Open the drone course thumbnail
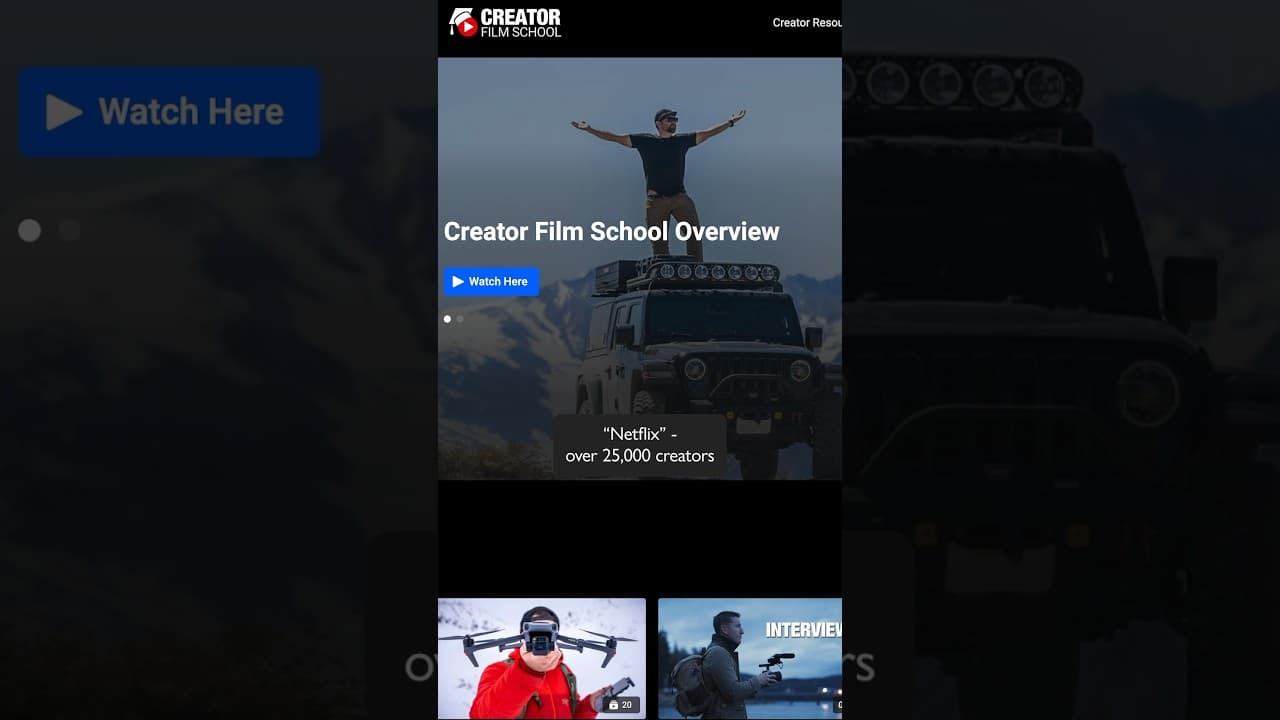 542,658
